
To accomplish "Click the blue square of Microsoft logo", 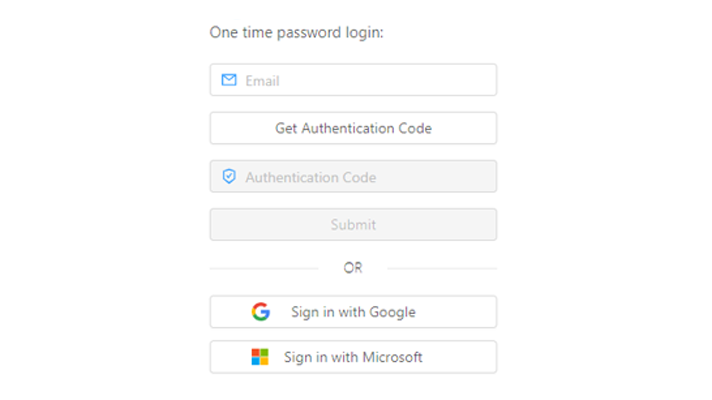I will (256, 361).
